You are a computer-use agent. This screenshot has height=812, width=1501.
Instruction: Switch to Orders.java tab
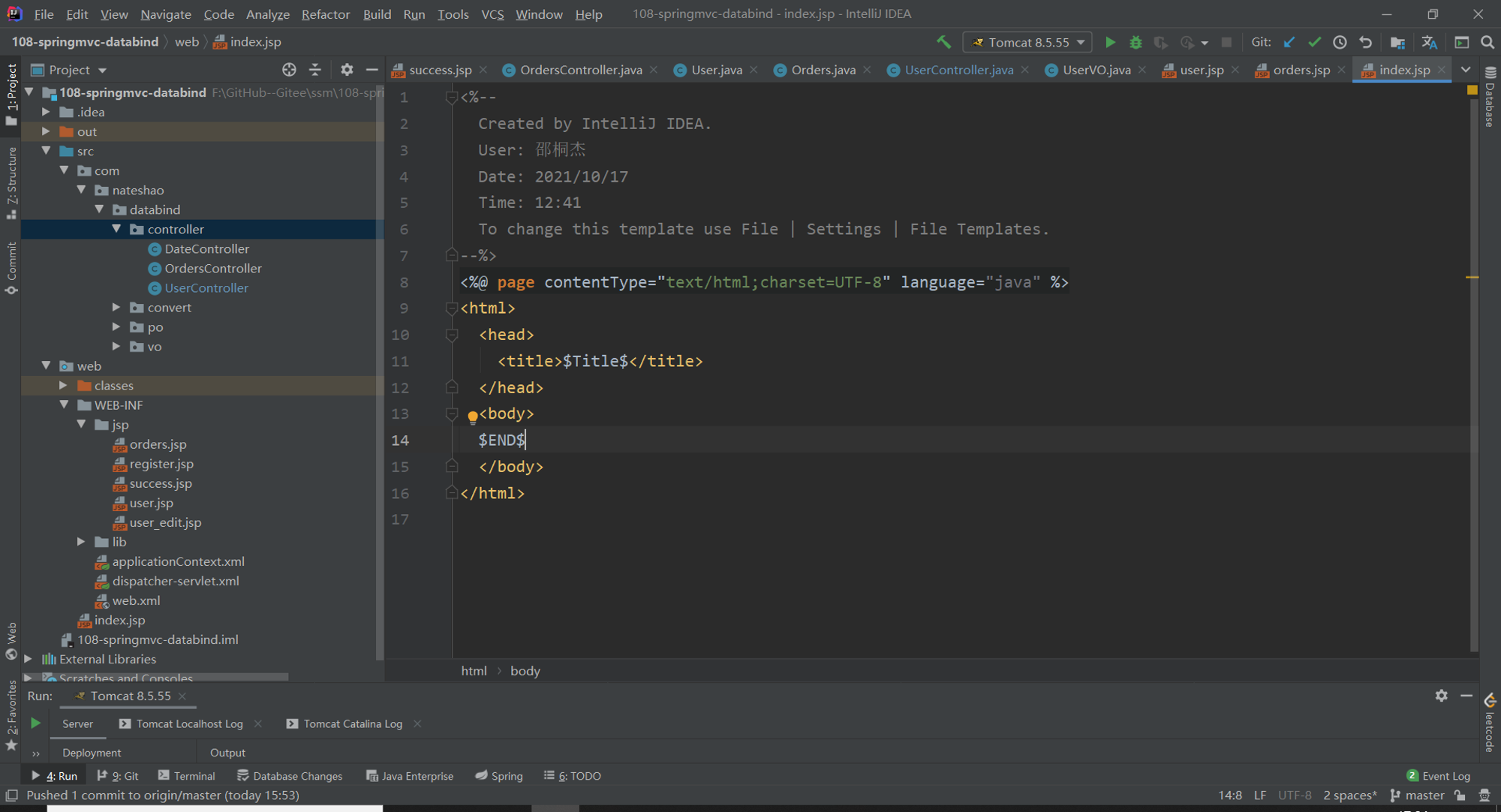coord(823,70)
